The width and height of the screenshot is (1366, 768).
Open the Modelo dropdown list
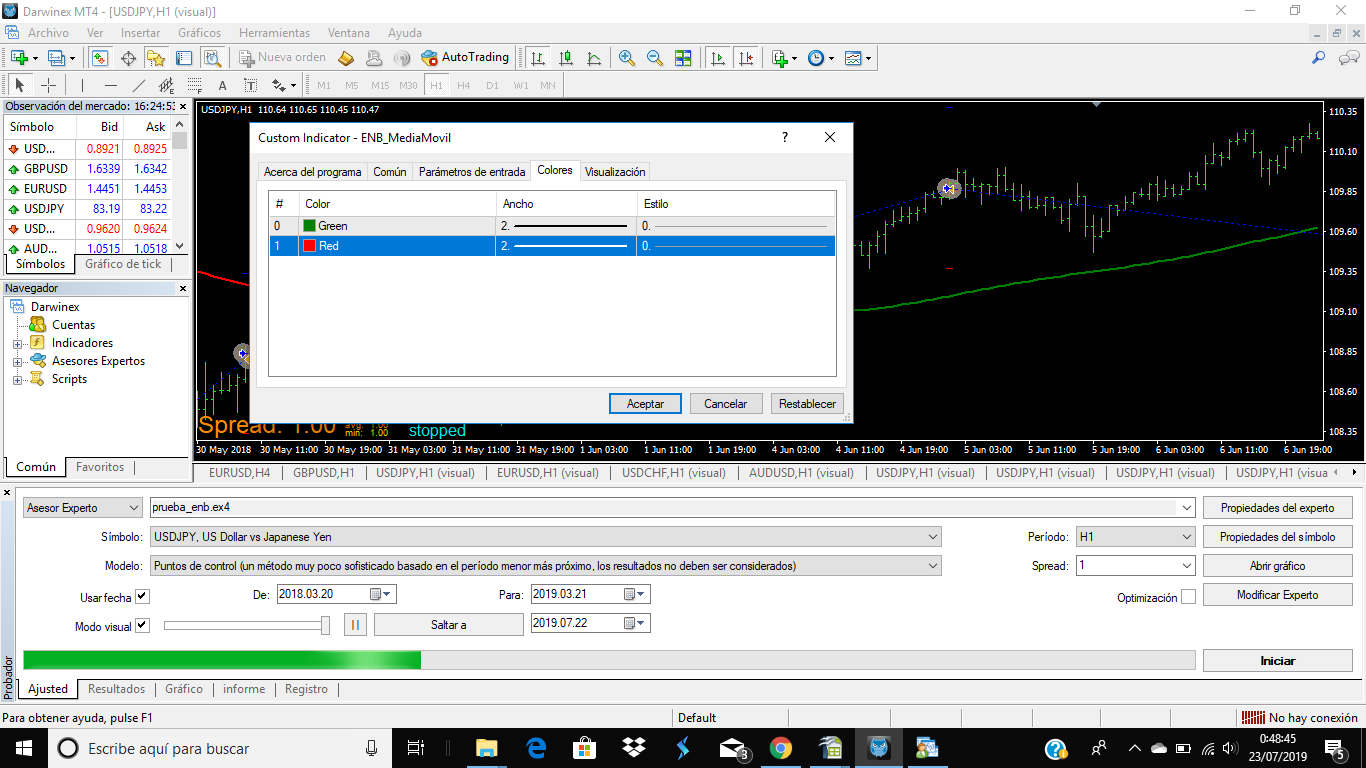pos(545,566)
